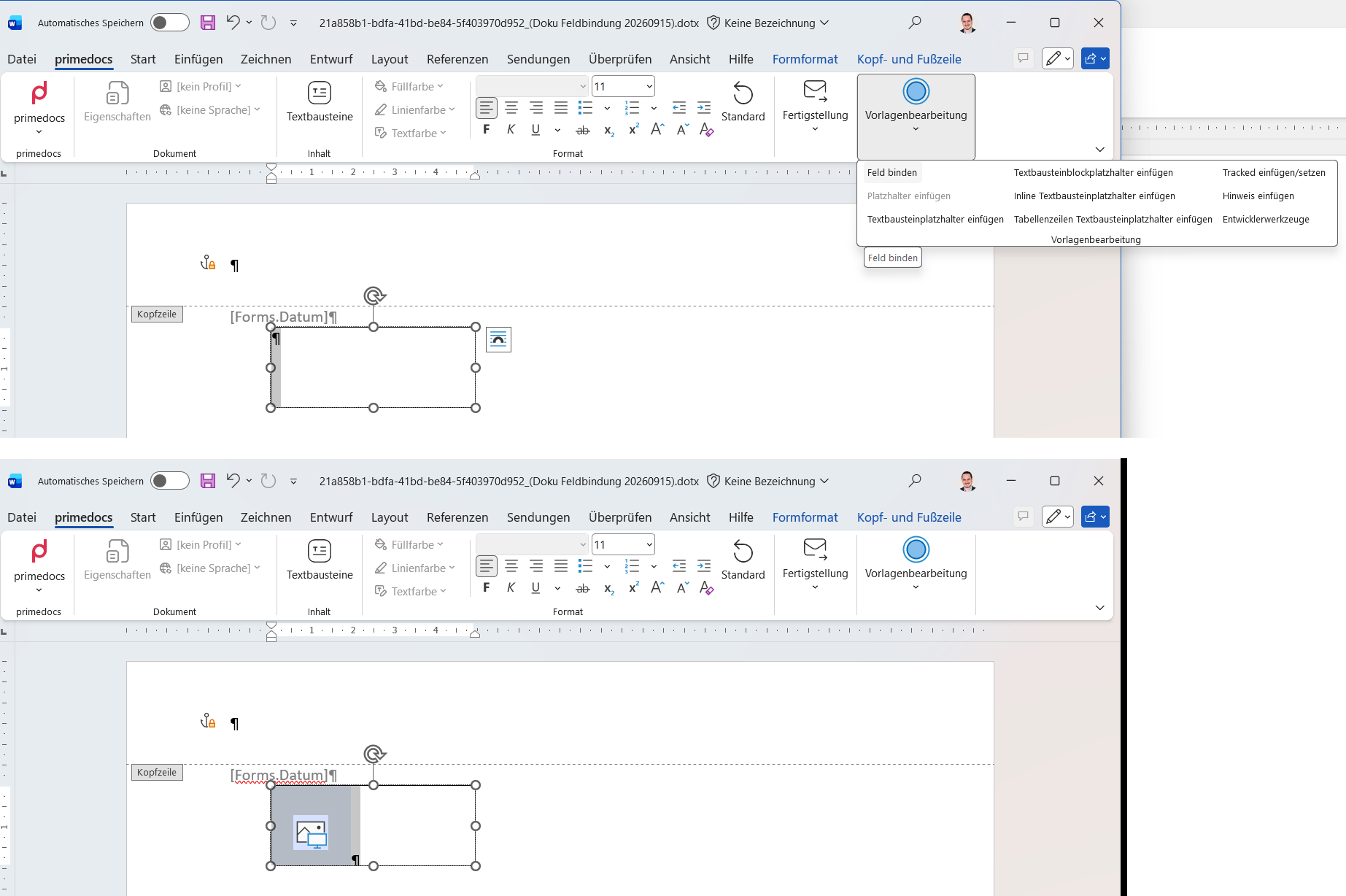Open Füllfarbe picker in window with picture placeholder
Image resolution: width=1346 pixels, height=896 pixels.
(x=409, y=545)
